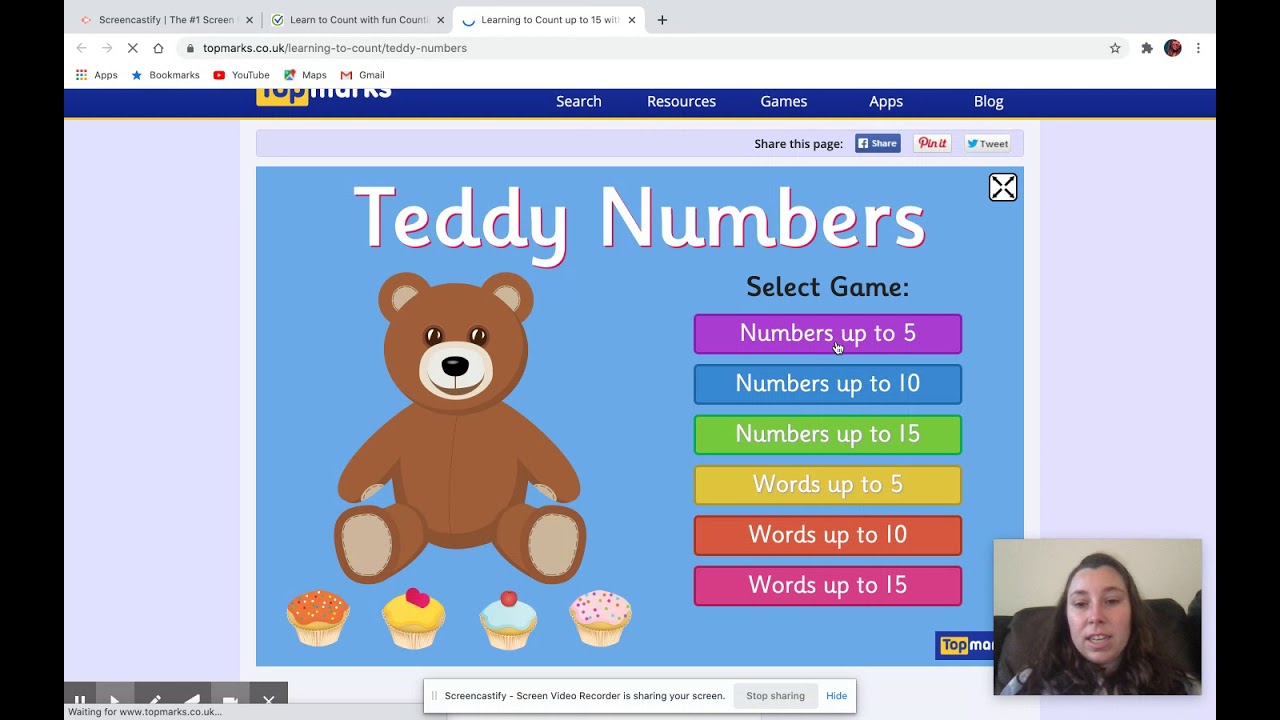
Task: Open Gmail from the bookmarks bar
Action: (x=362, y=75)
